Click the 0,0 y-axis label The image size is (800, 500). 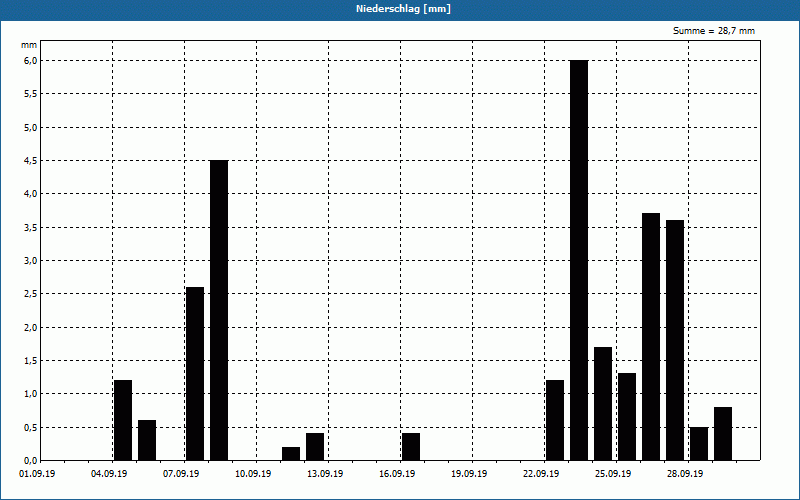(31, 461)
